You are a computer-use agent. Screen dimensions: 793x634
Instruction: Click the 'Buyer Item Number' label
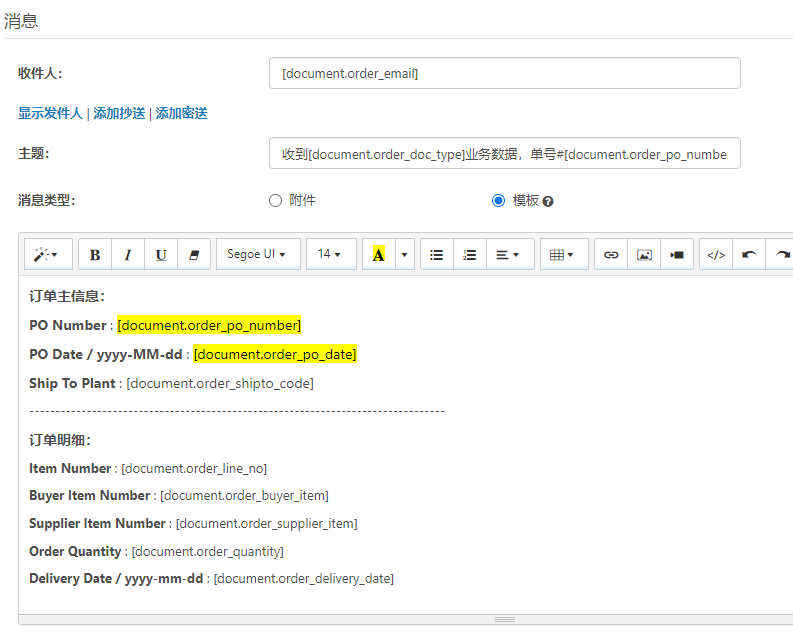click(90, 495)
